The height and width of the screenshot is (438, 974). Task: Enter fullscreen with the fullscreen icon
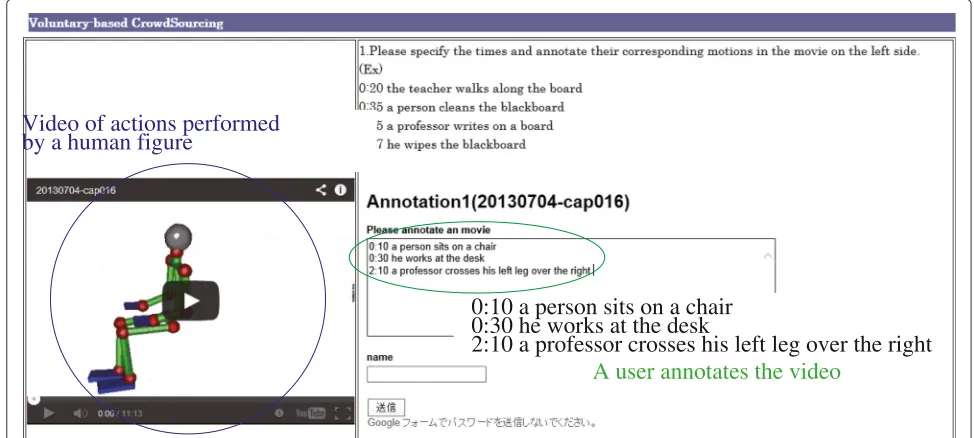tap(342, 413)
